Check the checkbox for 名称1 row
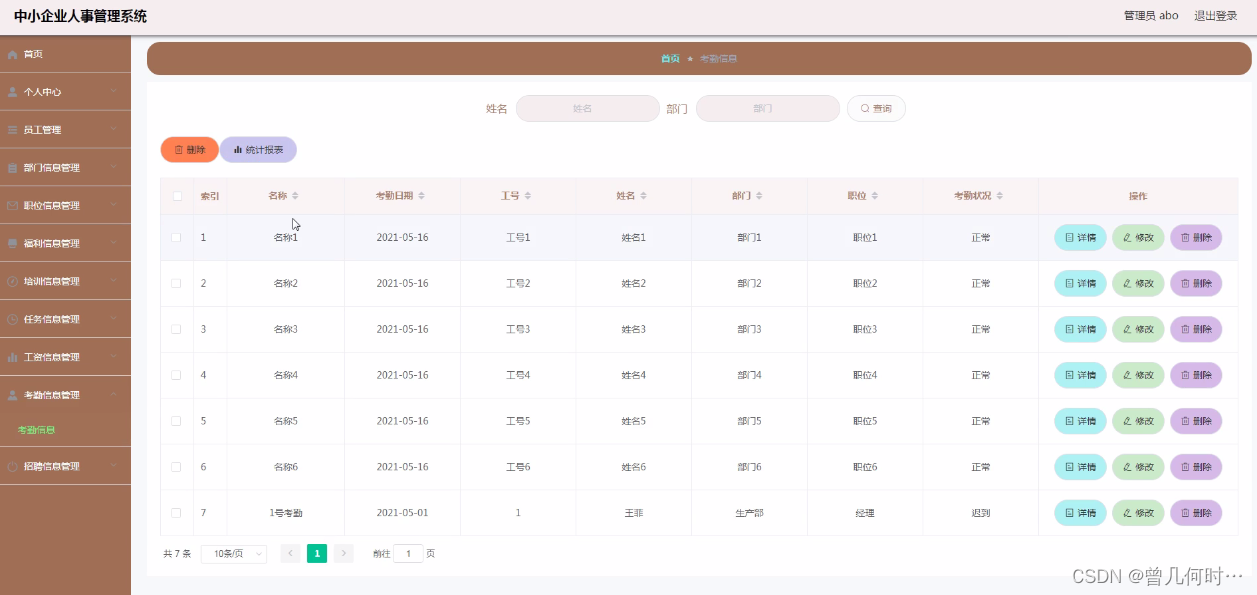 [x=176, y=237]
